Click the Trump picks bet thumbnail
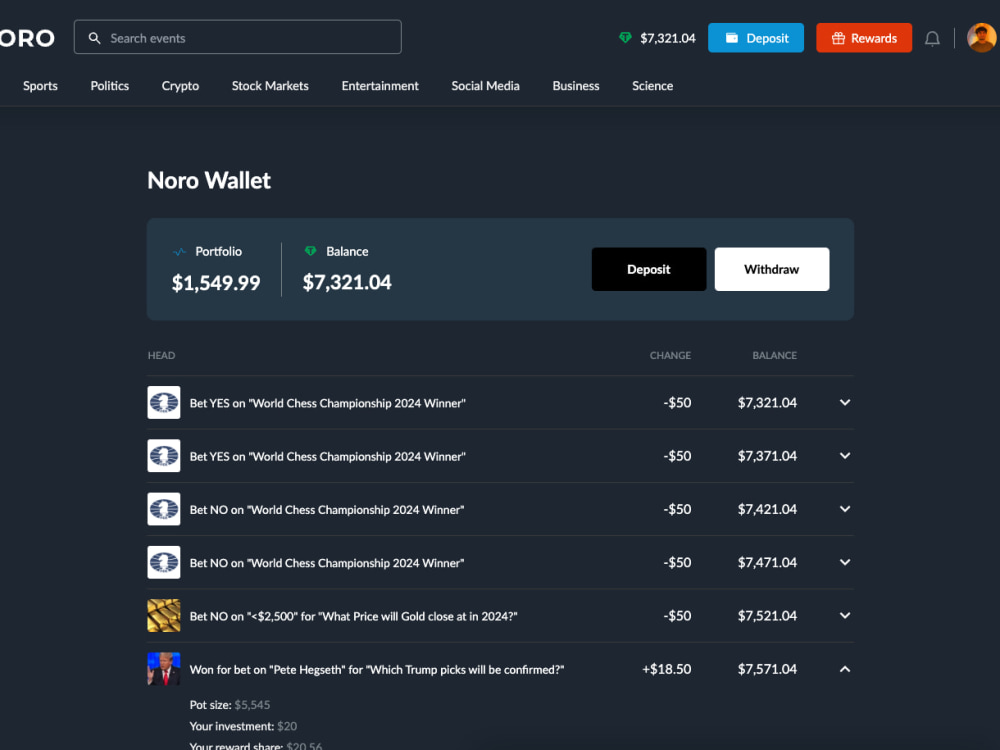Screen dimensions: 1000x750 tap(164, 669)
